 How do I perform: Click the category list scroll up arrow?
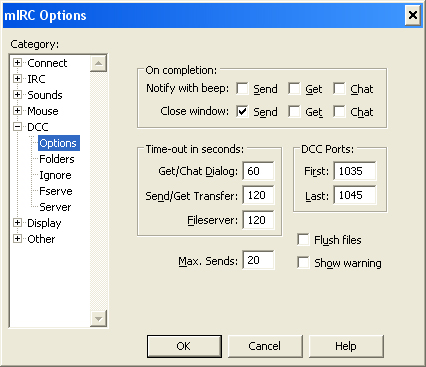click(98, 63)
